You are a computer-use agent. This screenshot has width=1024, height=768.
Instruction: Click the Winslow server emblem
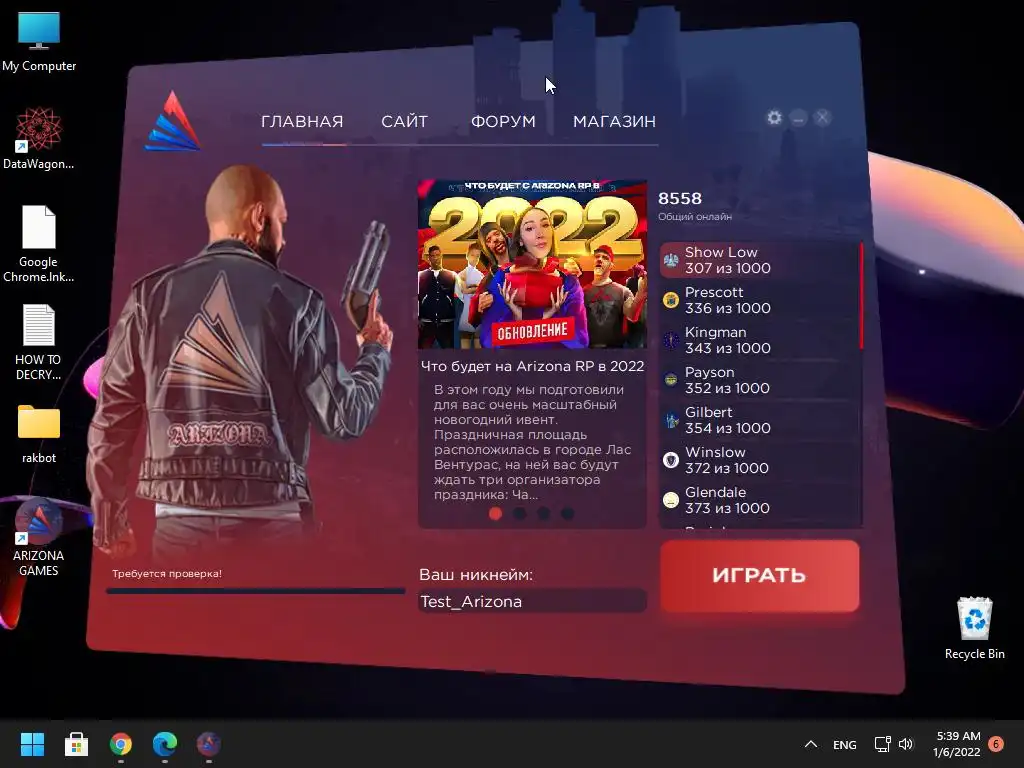click(671, 460)
